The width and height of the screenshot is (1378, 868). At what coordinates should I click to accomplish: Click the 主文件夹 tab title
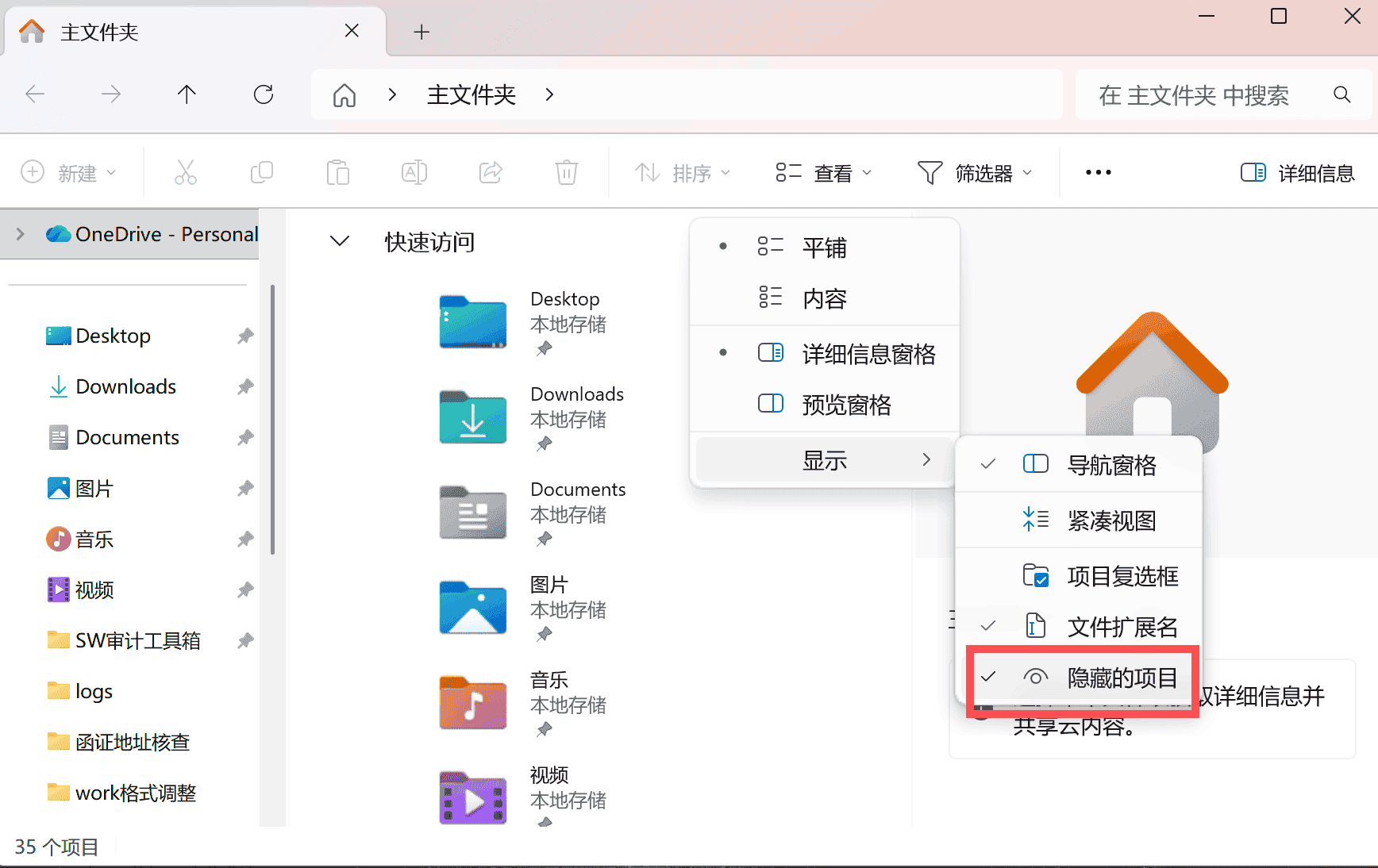point(100,32)
